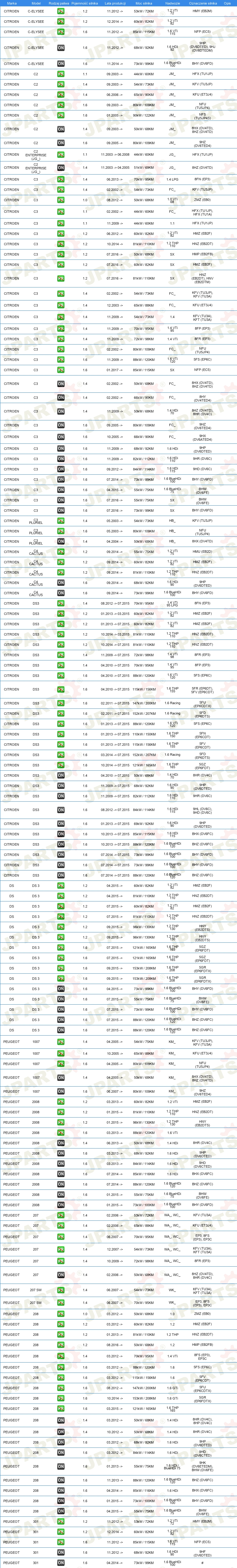Click the Lata produkcji column header

[x=115, y=3]
